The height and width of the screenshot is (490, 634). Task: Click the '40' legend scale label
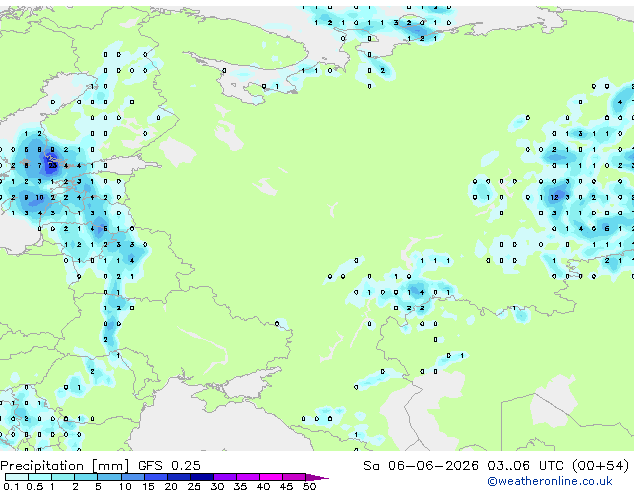coord(263,486)
